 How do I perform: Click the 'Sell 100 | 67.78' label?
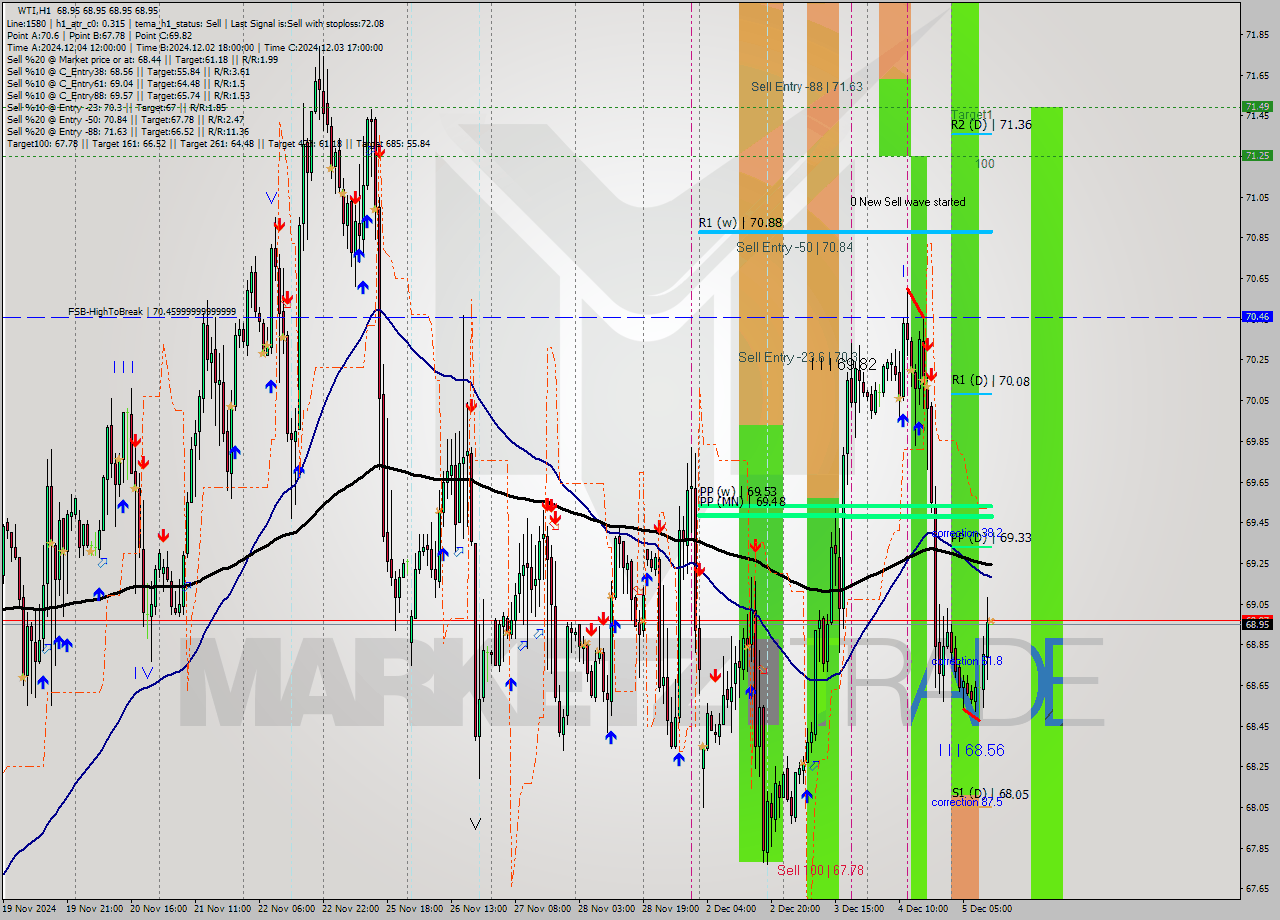[x=820, y=870]
